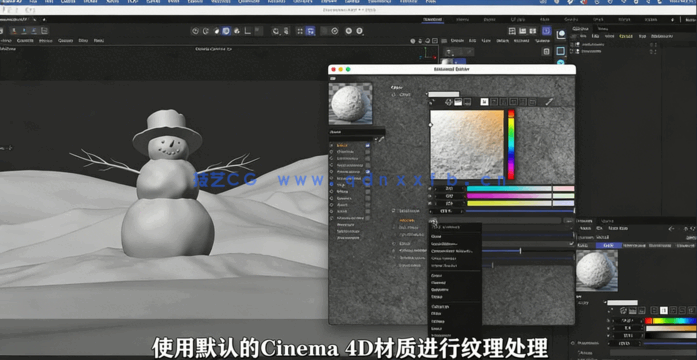The width and height of the screenshot is (697, 360).
Task: Disable the Reflectance channel checkbox
Action: coord(368,172)
